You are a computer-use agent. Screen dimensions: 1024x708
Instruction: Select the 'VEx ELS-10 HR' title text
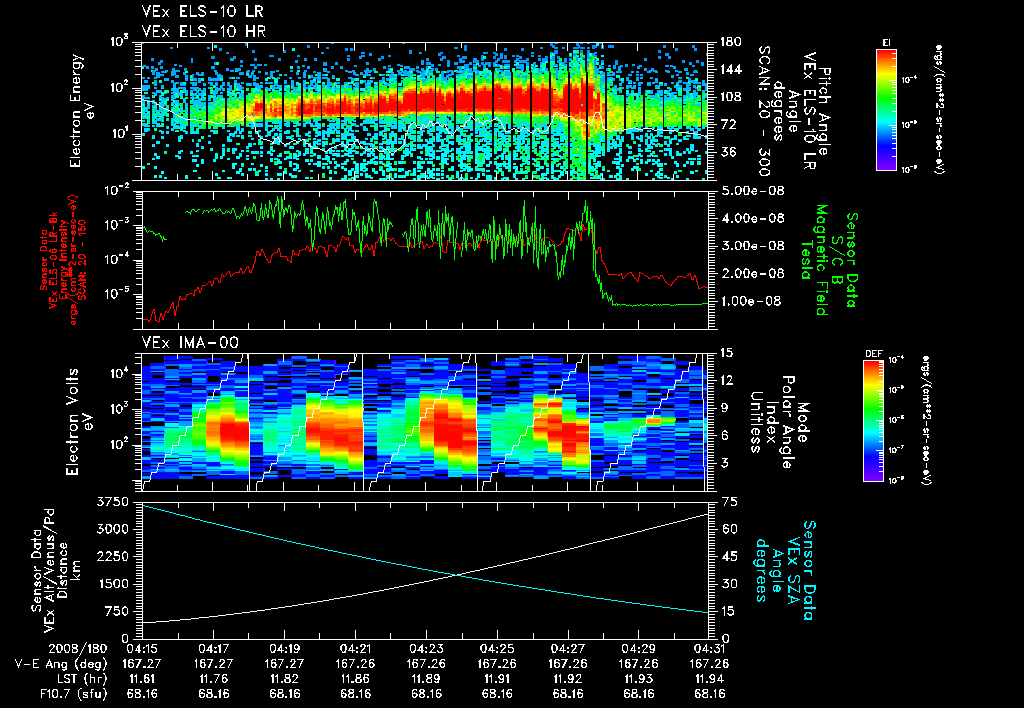pos(203,31)
